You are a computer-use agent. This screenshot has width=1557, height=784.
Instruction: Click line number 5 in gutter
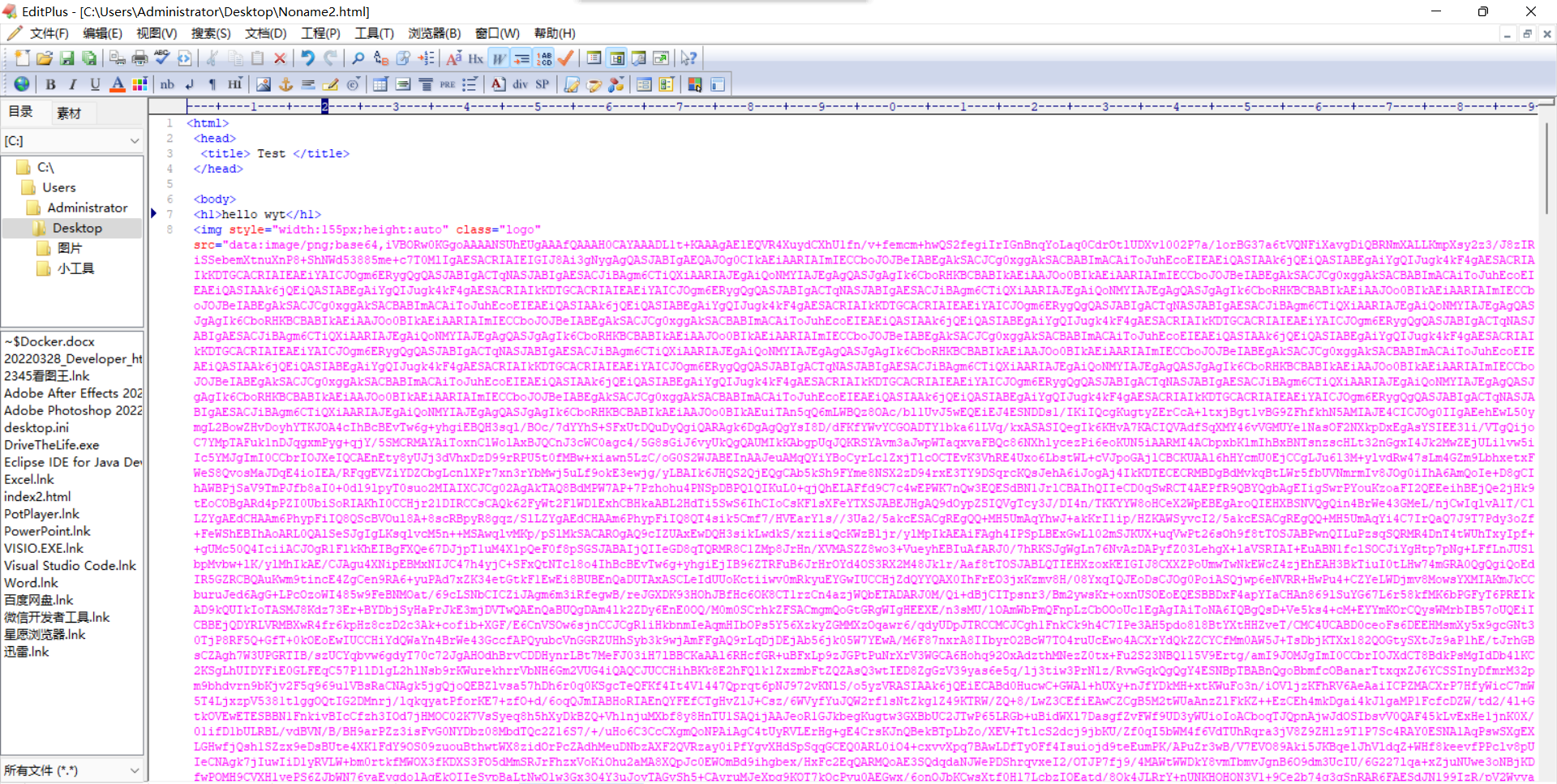pyautogui.click(x=169, y=184)
